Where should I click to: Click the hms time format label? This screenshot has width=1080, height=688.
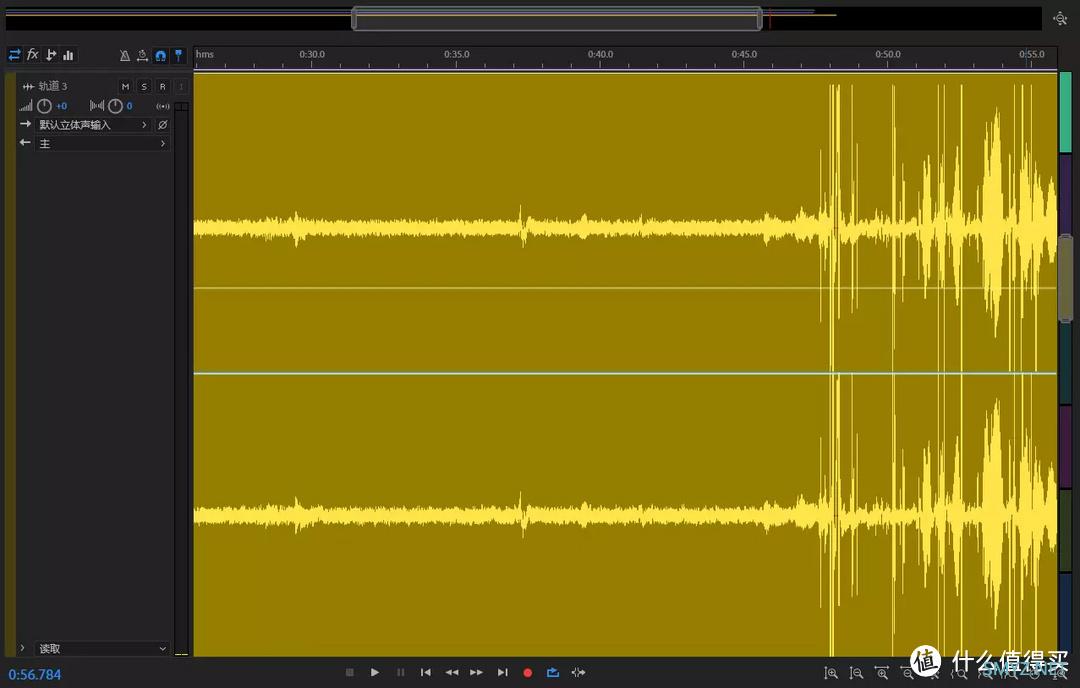pos(205,54)
